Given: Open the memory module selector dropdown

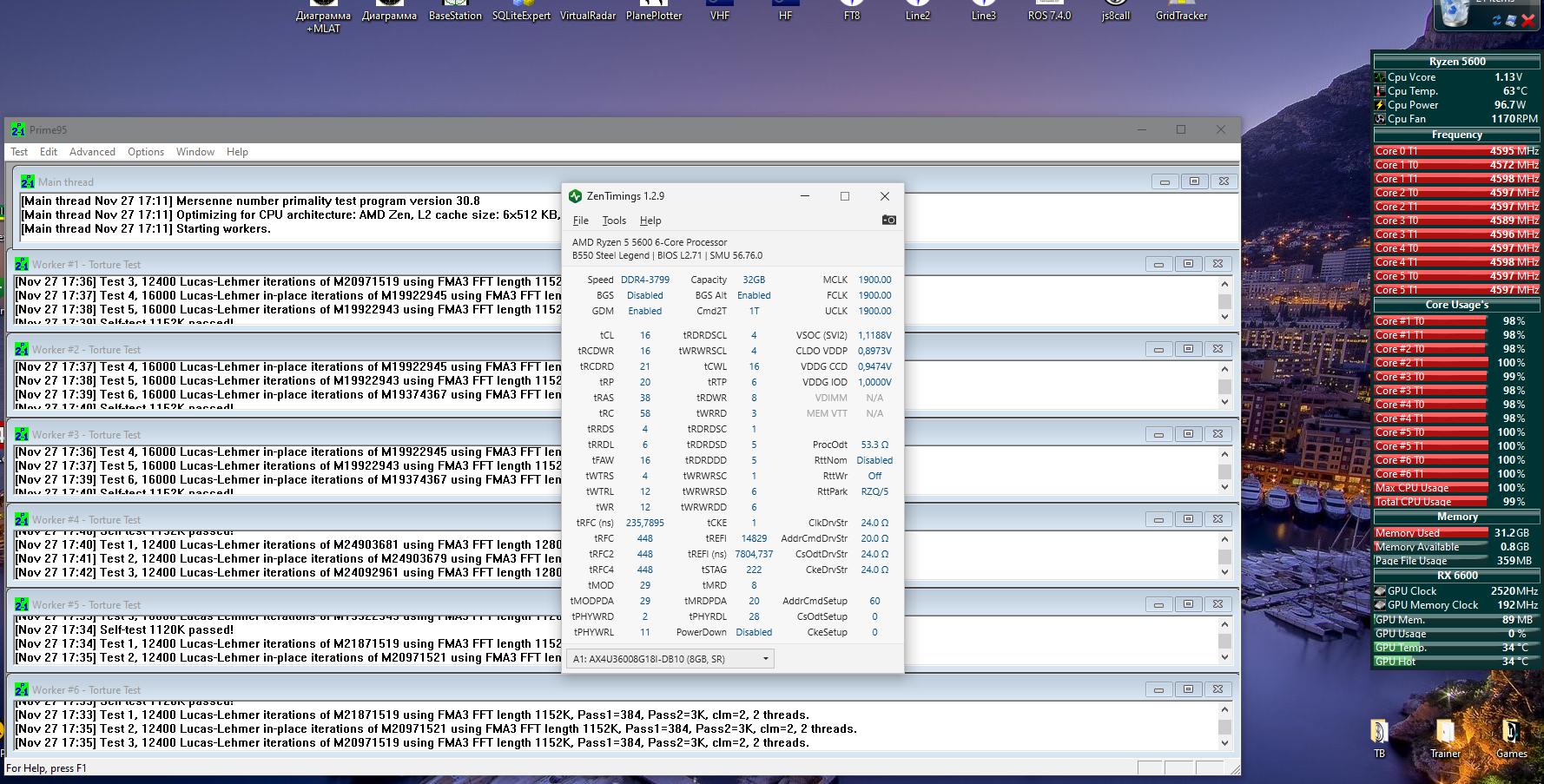Looking at the screenshot, I should click(x=670, y=659).
